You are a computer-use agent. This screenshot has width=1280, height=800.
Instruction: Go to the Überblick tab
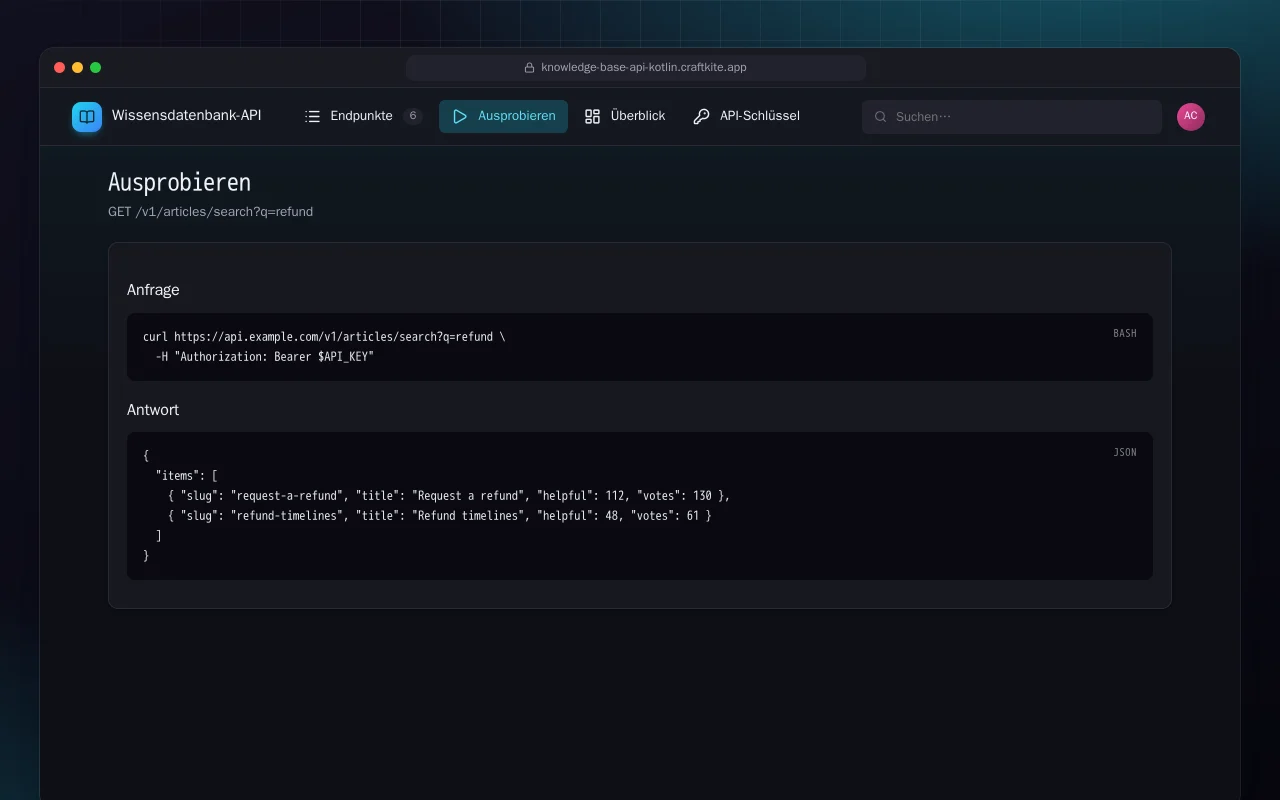[x=624, y=116]
